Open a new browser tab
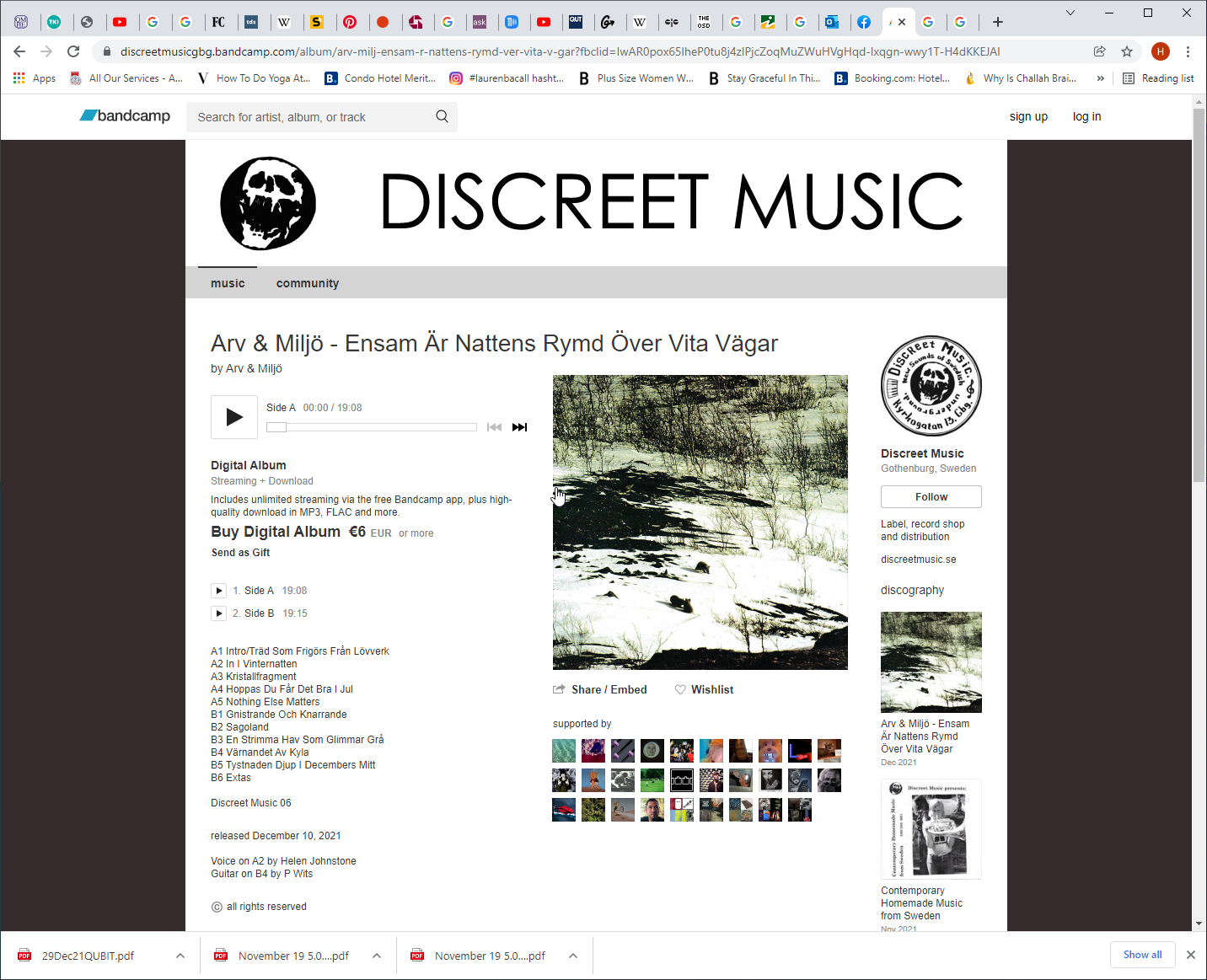 [x=998, y=22]
